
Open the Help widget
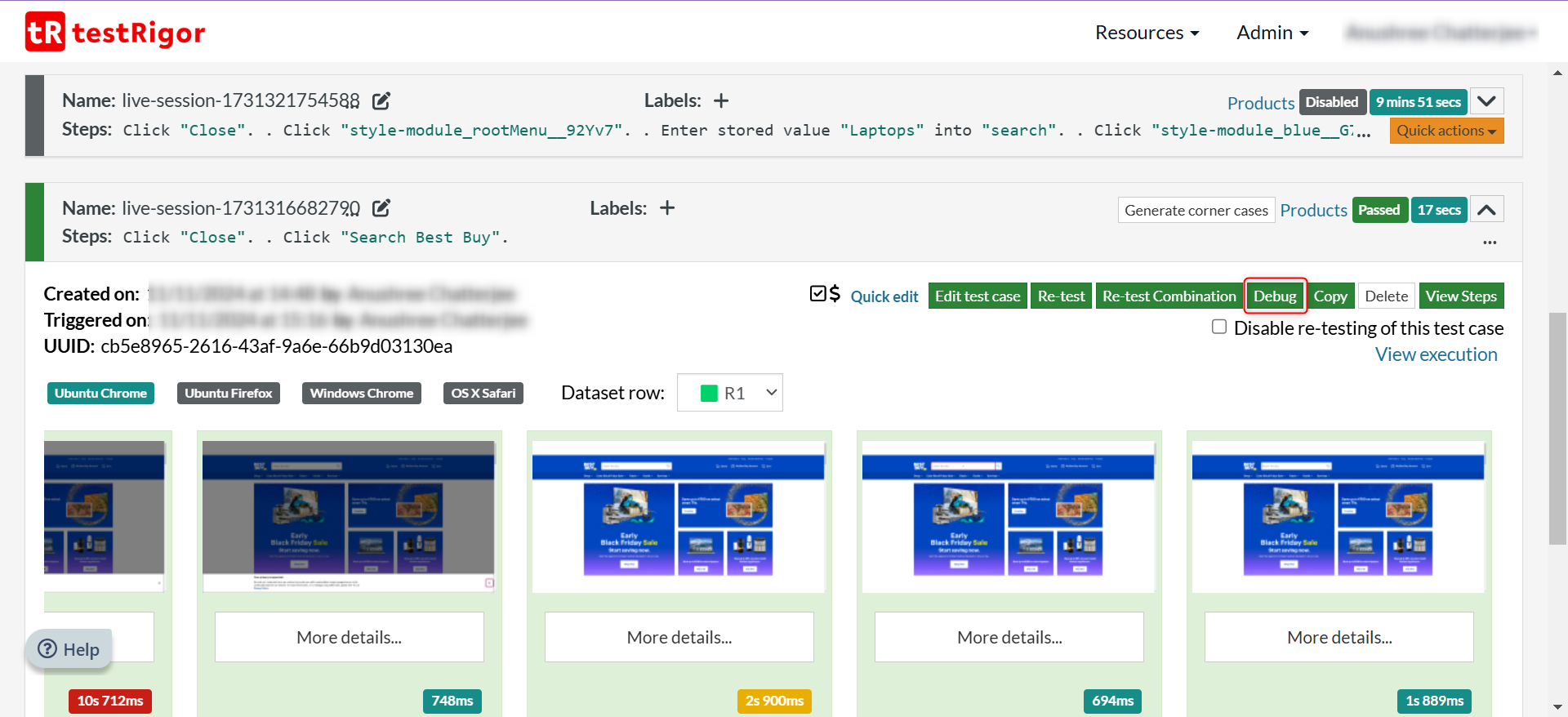(x=69, y=649)
